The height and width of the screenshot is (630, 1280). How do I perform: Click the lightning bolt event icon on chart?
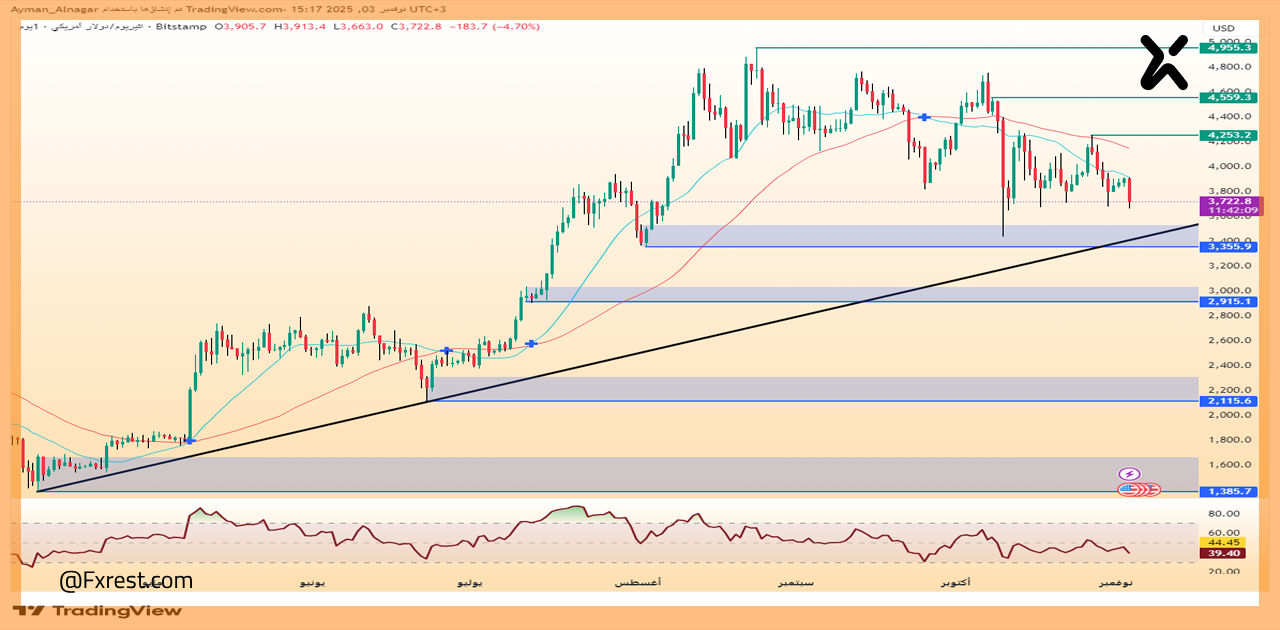(1129, 473)
